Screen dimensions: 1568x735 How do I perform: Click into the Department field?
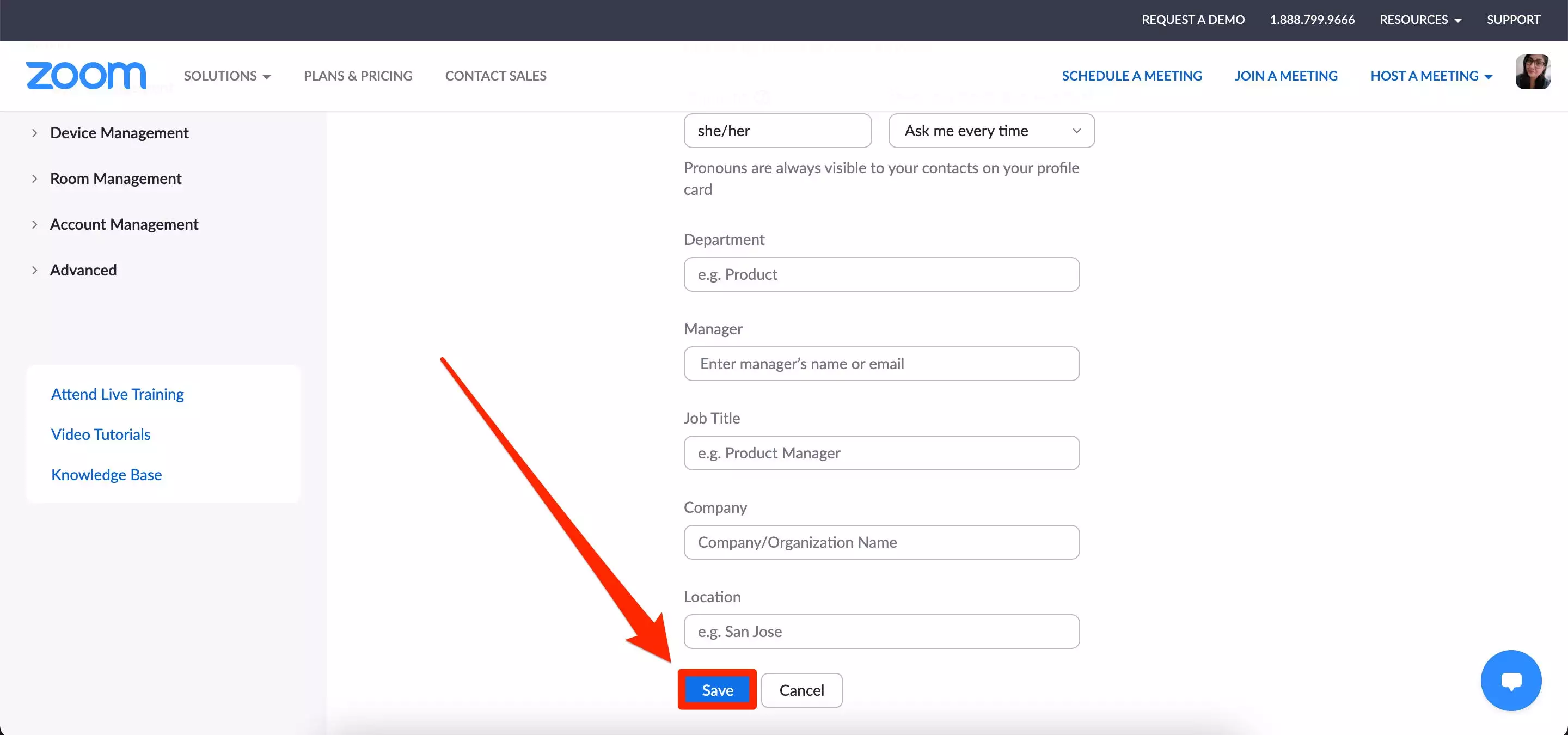tap(881, 274)
